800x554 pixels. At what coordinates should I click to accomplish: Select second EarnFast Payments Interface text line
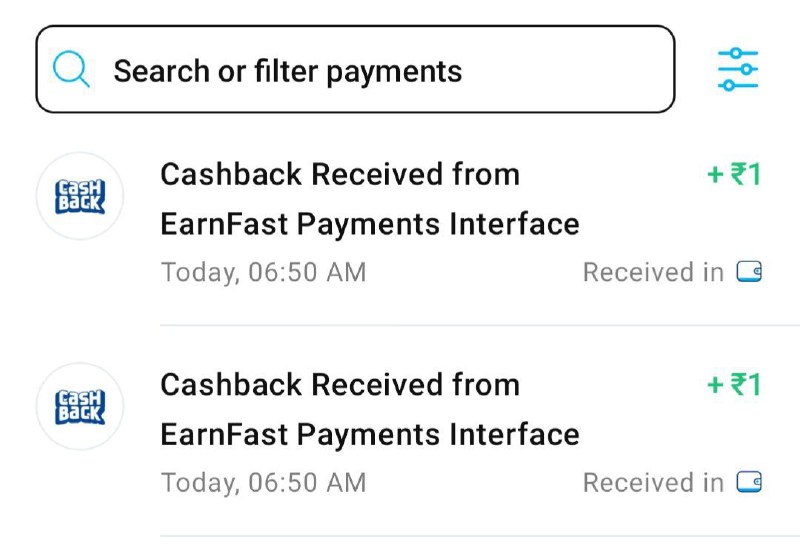(x=370, y=434)
